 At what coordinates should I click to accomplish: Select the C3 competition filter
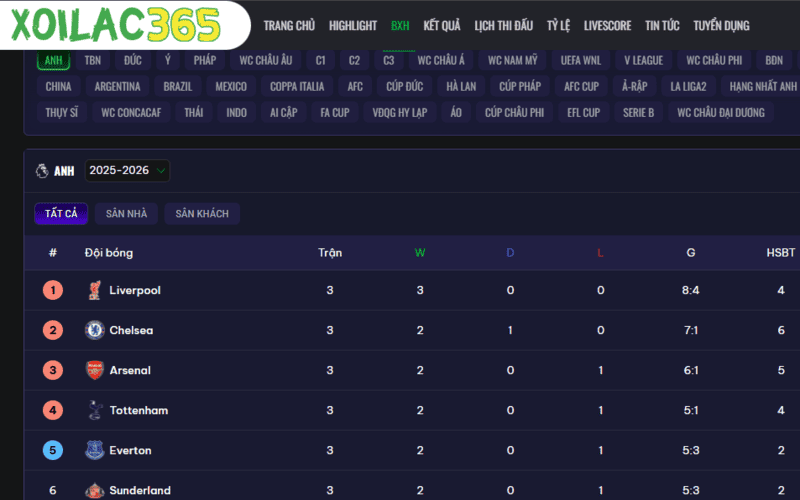[389, 60]
